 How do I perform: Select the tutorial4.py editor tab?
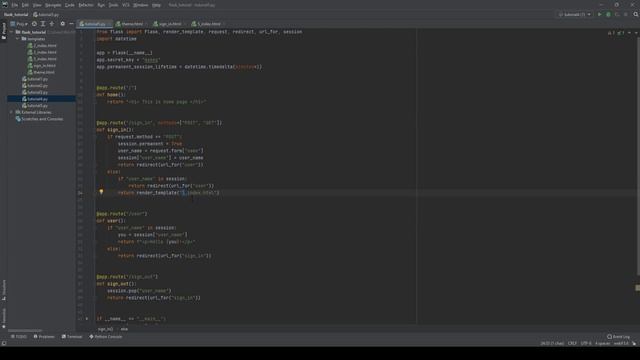[94, 24]
